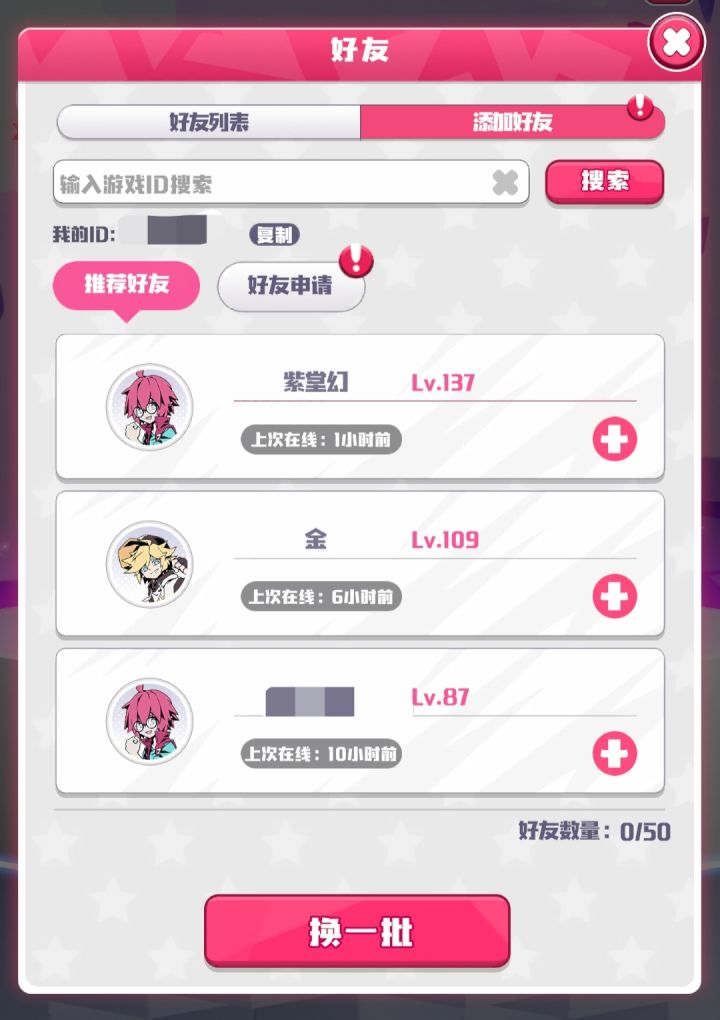
Task: Open the Lv.87 player's avatar
Action: click(150, 721)
